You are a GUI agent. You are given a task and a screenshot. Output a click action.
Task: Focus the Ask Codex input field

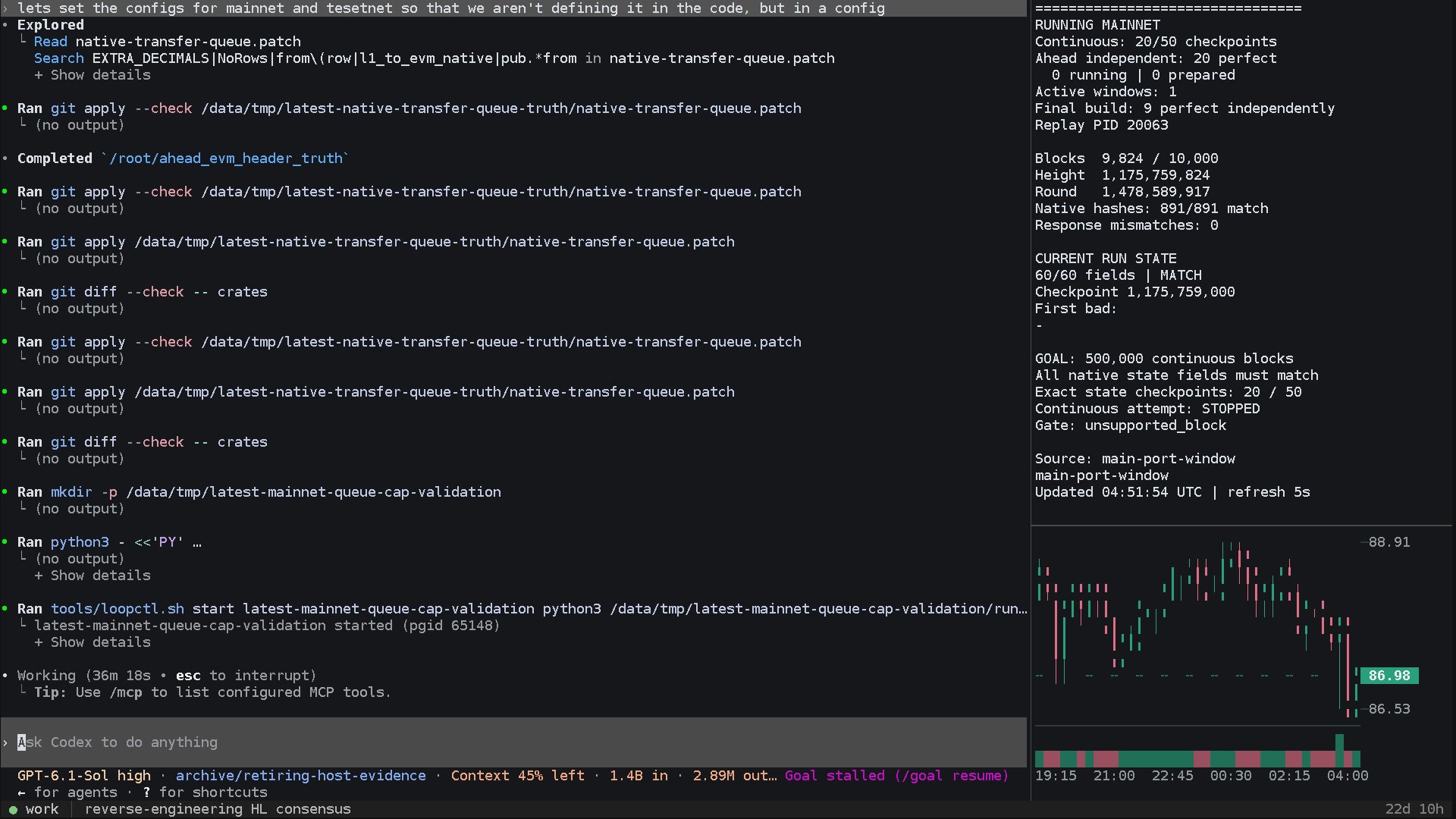pyautogui.click(x=513, y=742)
